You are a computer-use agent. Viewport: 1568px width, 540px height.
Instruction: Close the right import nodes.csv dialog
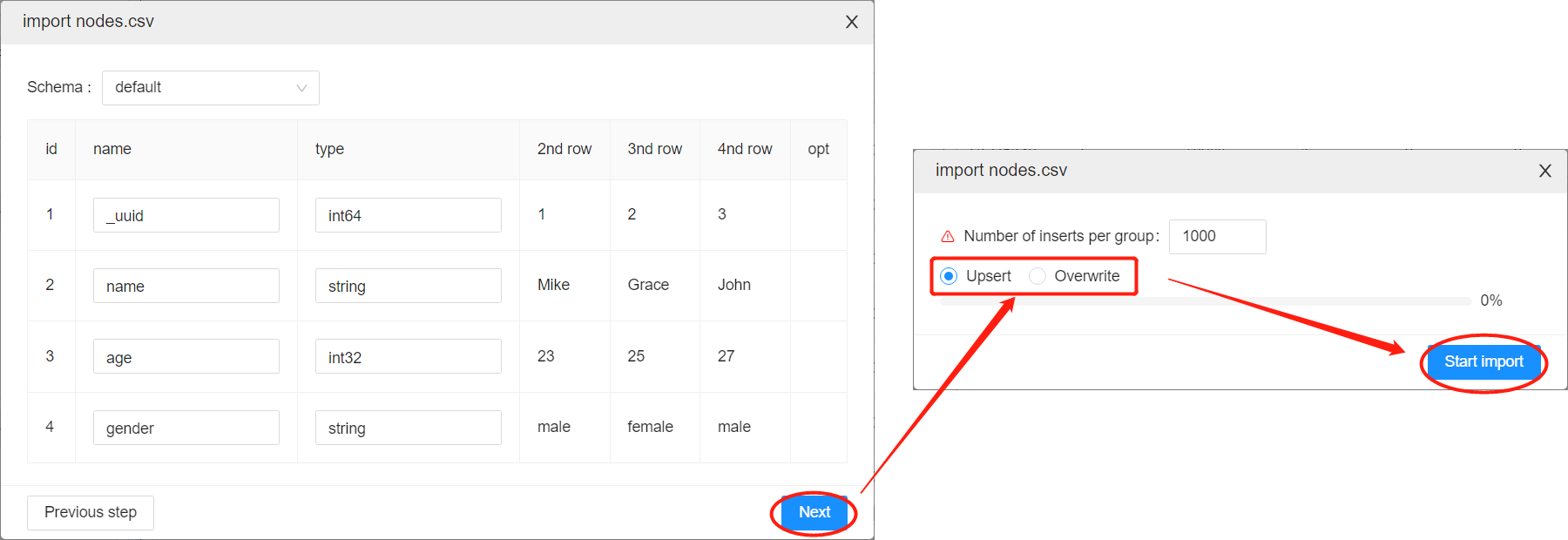click(x=1545, y=171)
